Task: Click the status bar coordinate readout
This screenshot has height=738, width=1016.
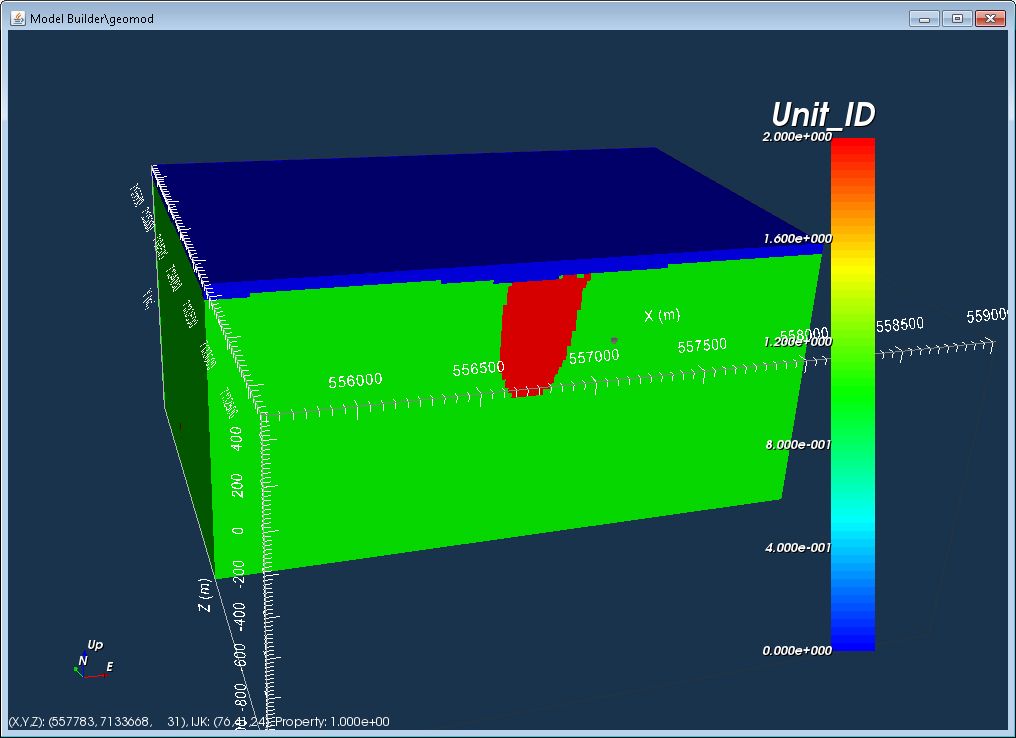Action: (199, 721)
